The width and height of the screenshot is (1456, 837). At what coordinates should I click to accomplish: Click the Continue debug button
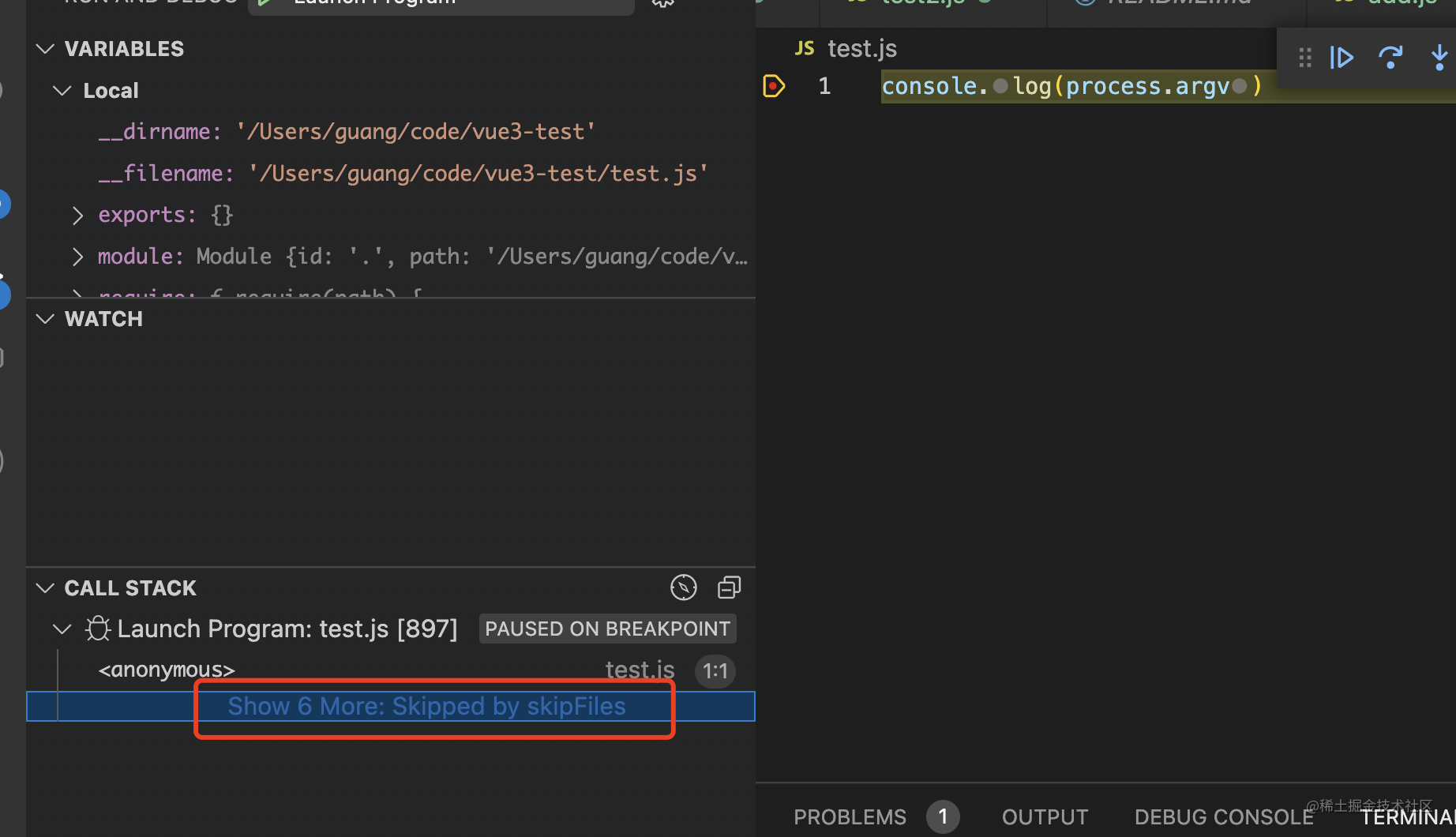click(1342, 58)
